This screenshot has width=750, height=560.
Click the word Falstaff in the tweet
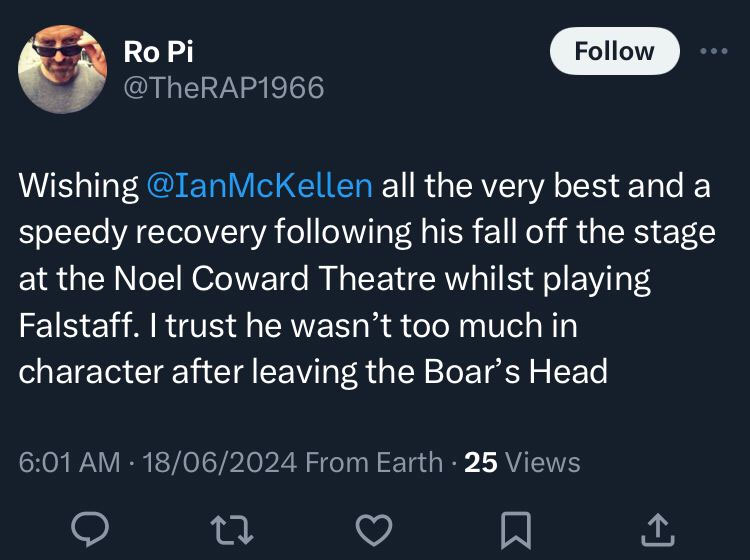point(76,325)
